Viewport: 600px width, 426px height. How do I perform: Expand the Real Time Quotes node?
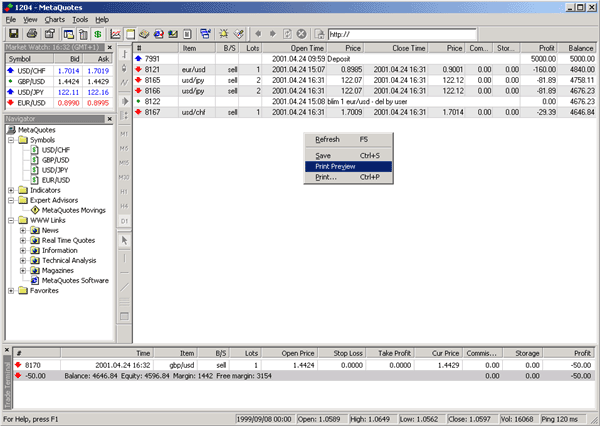pyautogui.click(x=23, y=240)
